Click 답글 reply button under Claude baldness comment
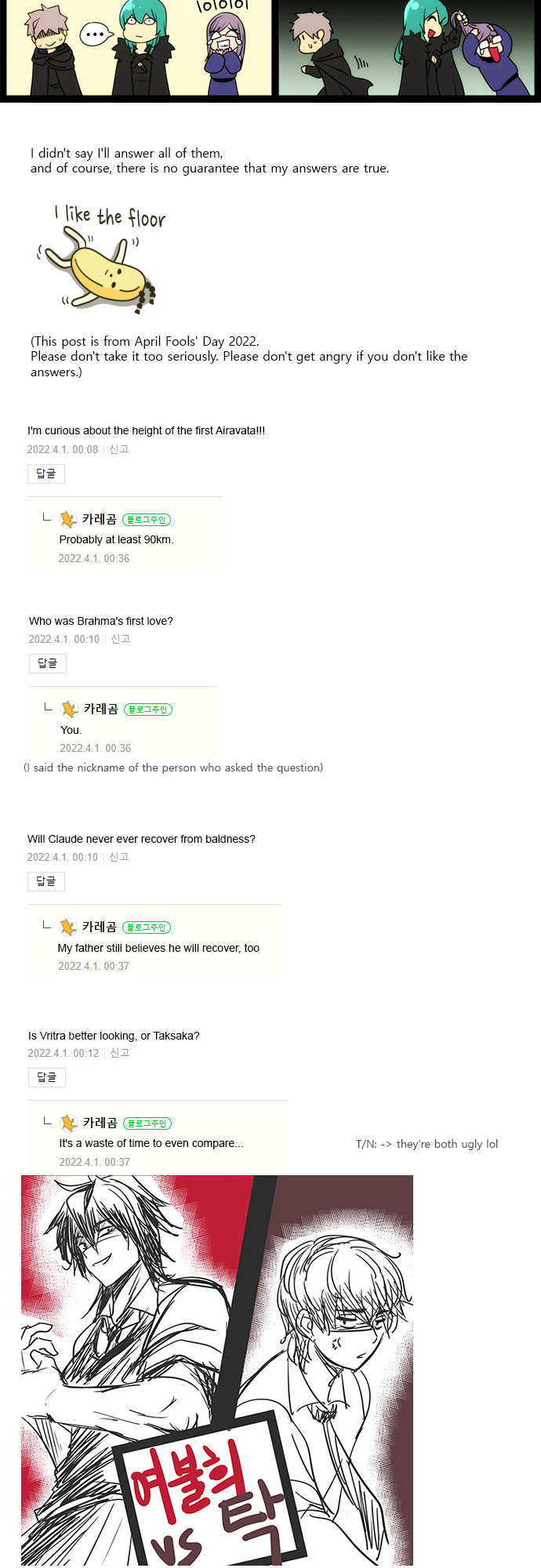The width and height of the screenshot is (541, 1568). click(x=46, y=881)
